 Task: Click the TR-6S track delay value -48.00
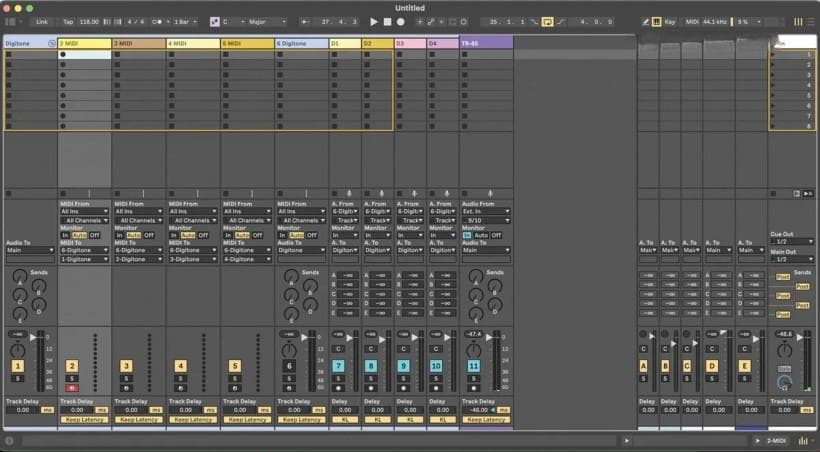tap(479, 410)
